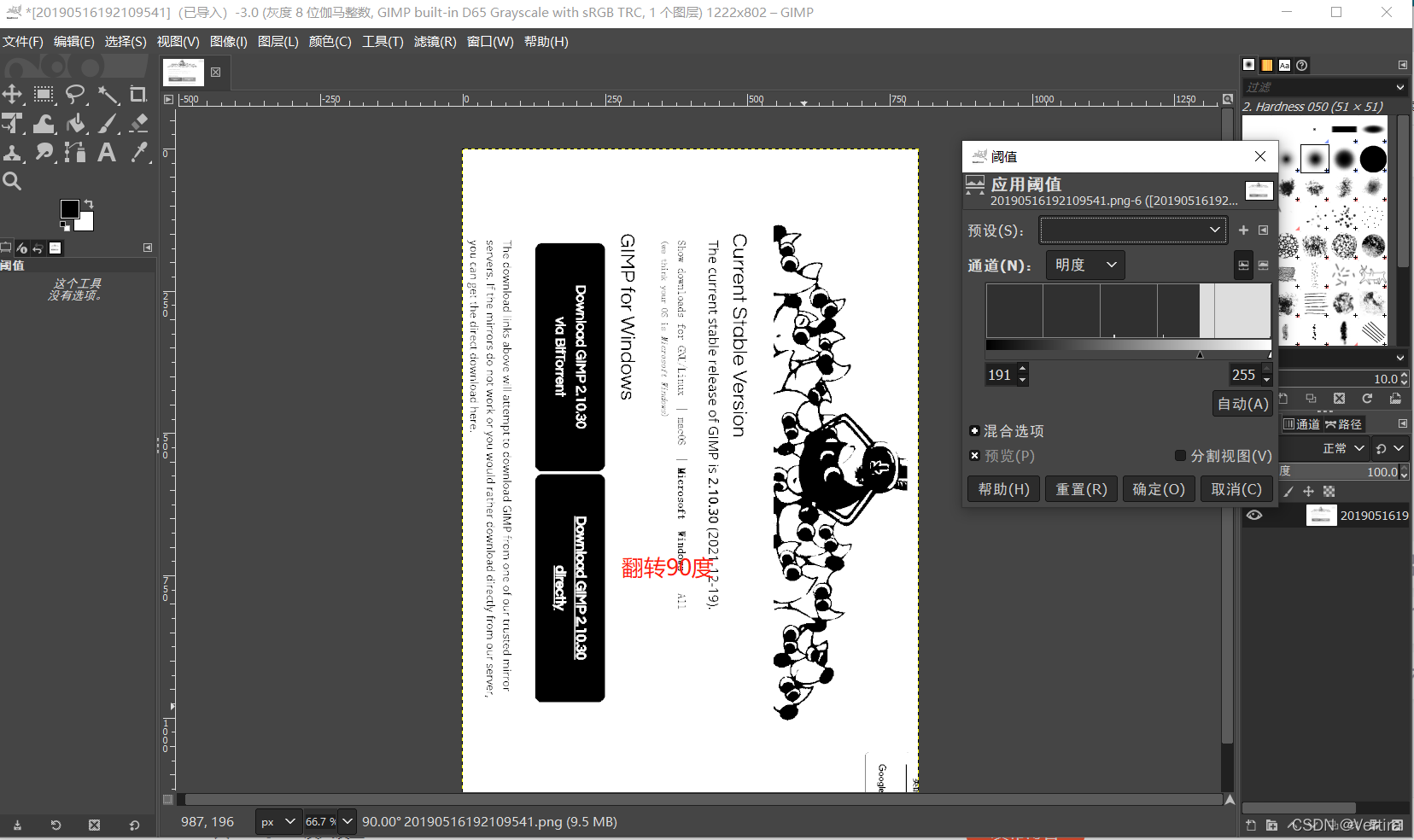Click the 帮助(H) help button
This screenshot has height=840, width=1414.
pos(1004,489)
